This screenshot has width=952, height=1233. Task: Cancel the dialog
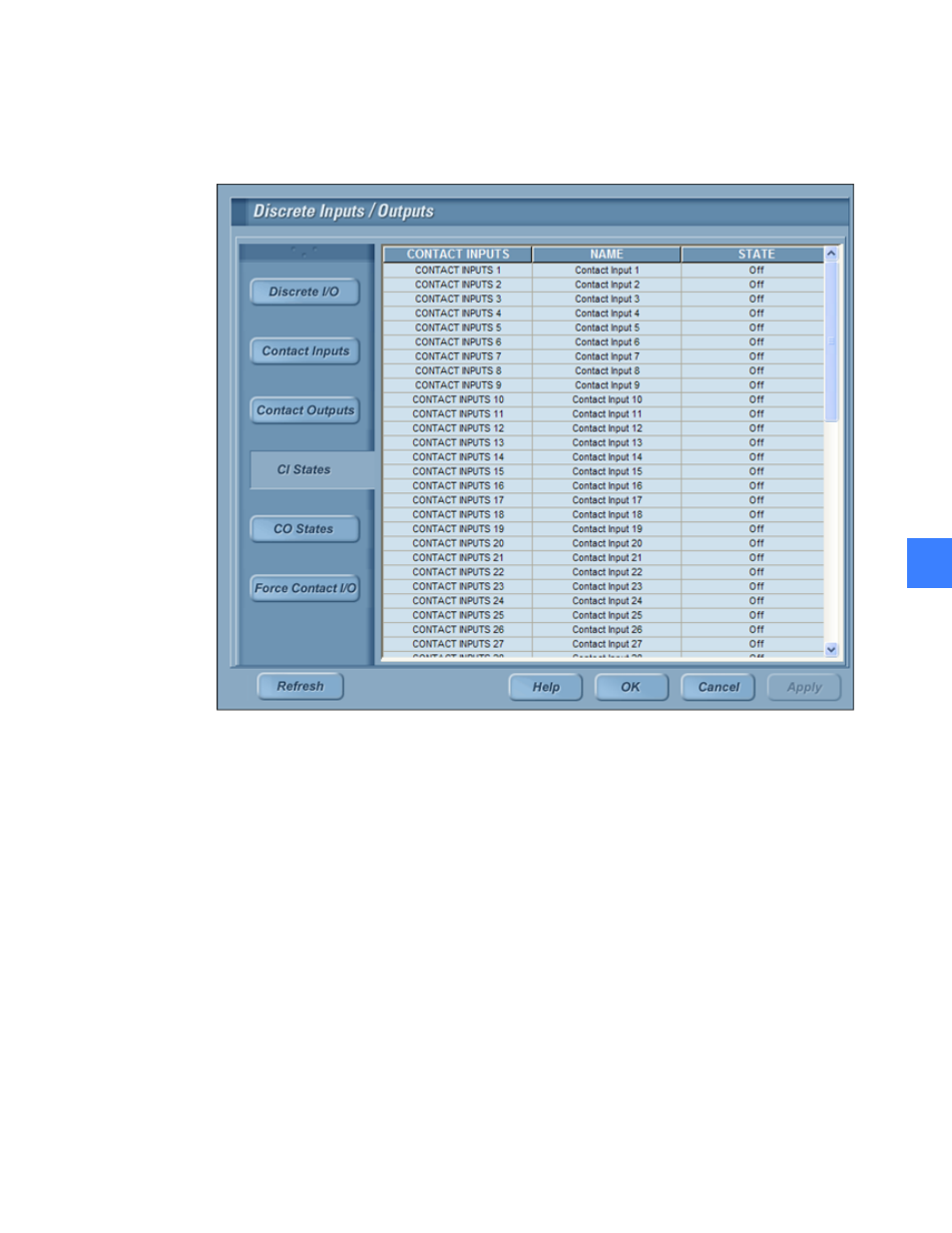pos(718,687)
